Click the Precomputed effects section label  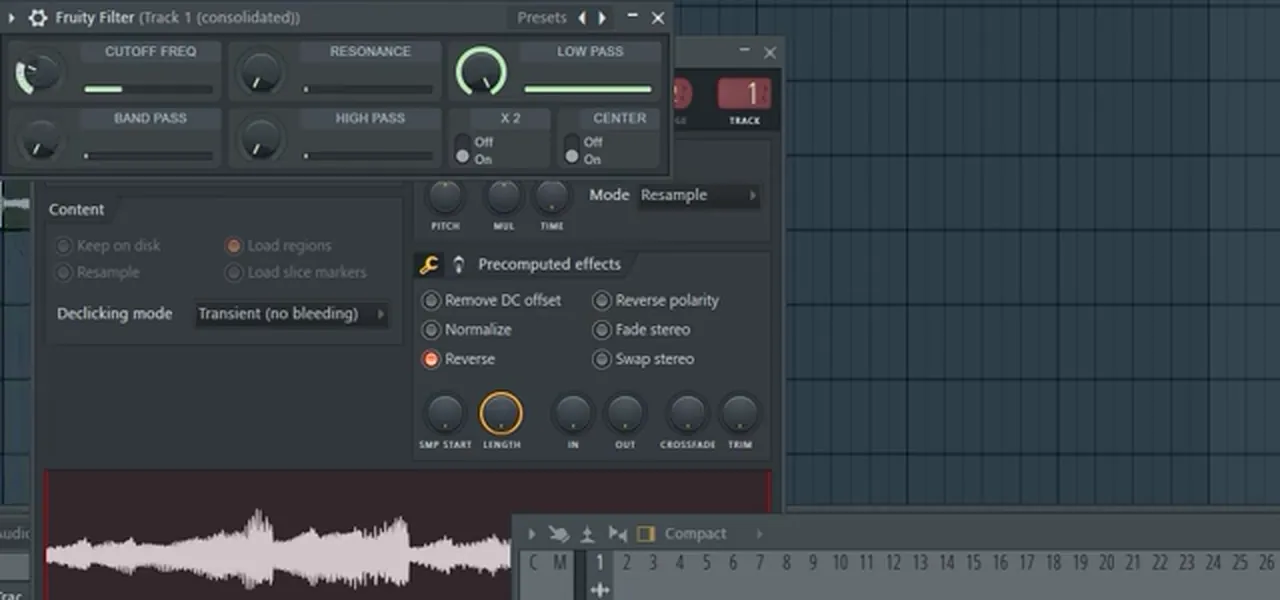(549, 265)
